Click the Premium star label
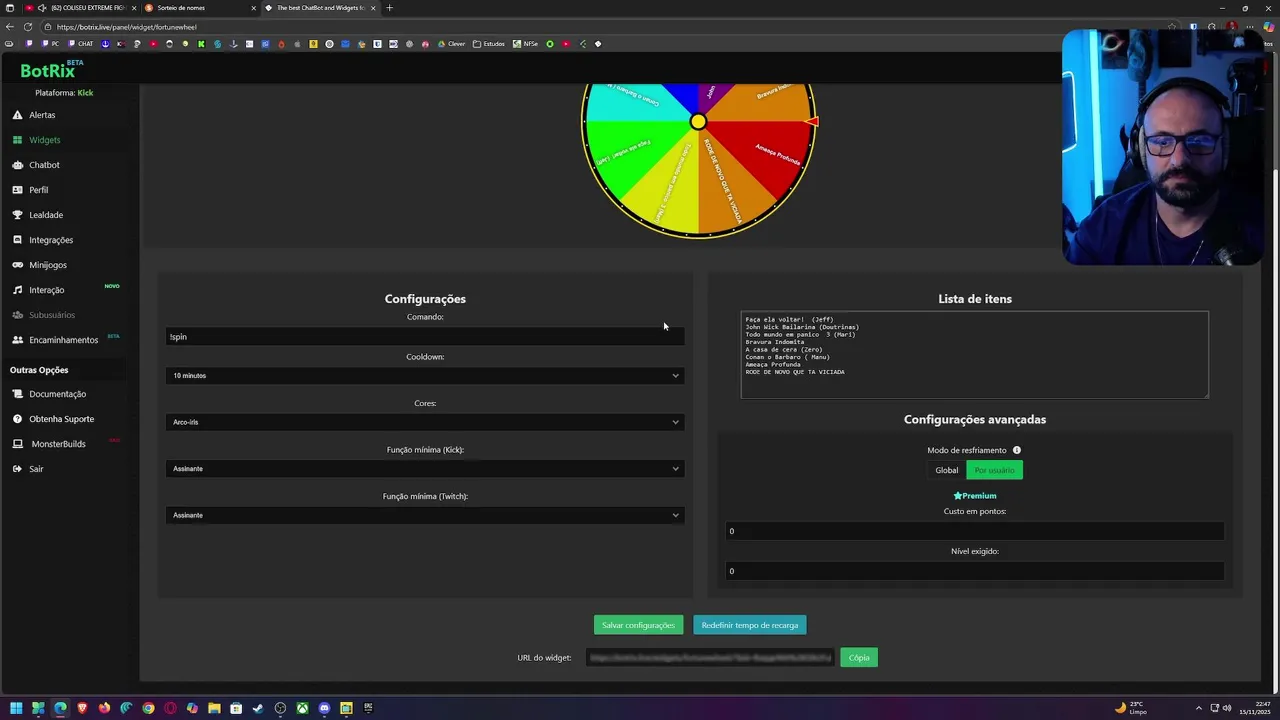The image size is (1280, 720). 975,496
